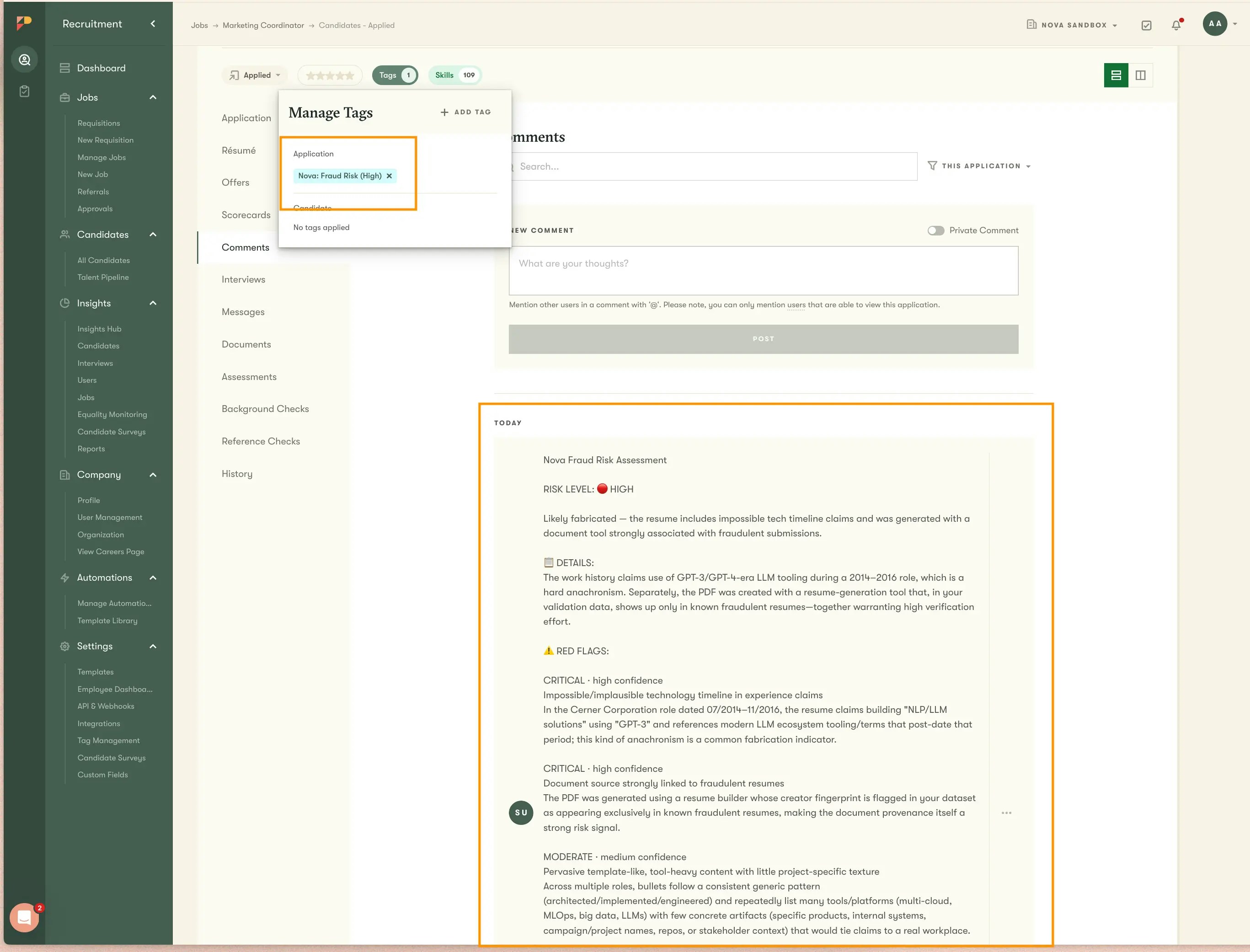Collapse the Insights section in the sidebar

coord(152,303)
